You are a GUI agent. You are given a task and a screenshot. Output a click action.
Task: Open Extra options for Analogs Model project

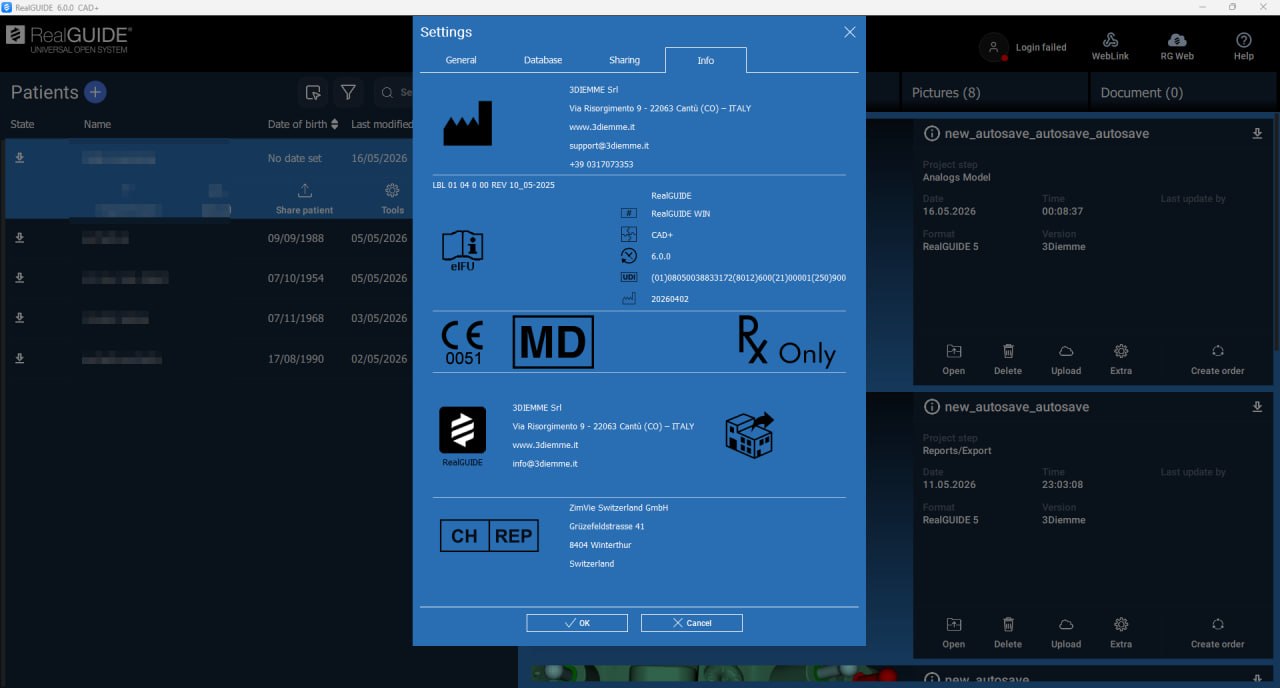(x=1121, y=360)
